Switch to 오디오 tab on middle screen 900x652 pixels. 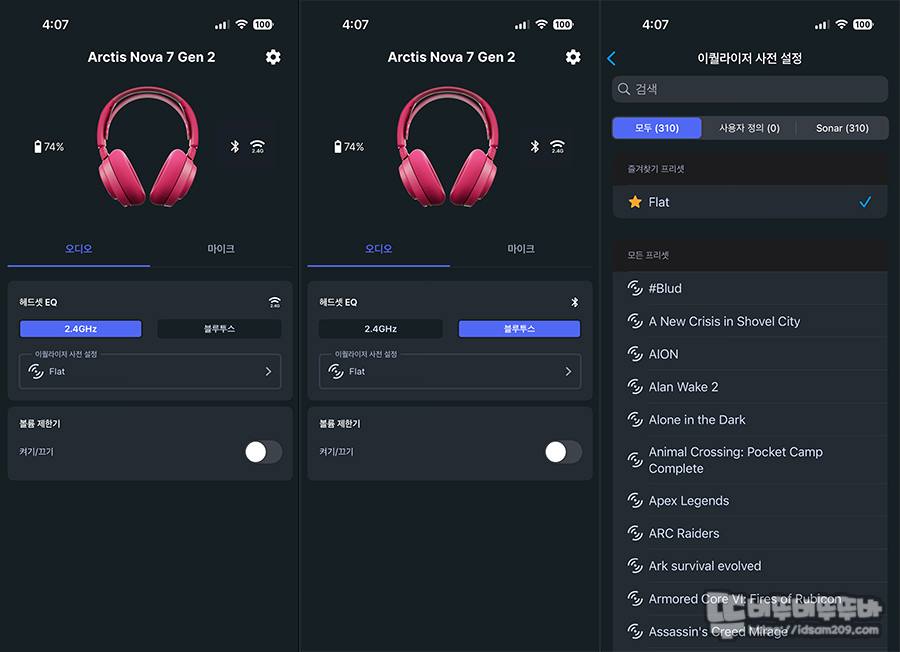point(379,249)
